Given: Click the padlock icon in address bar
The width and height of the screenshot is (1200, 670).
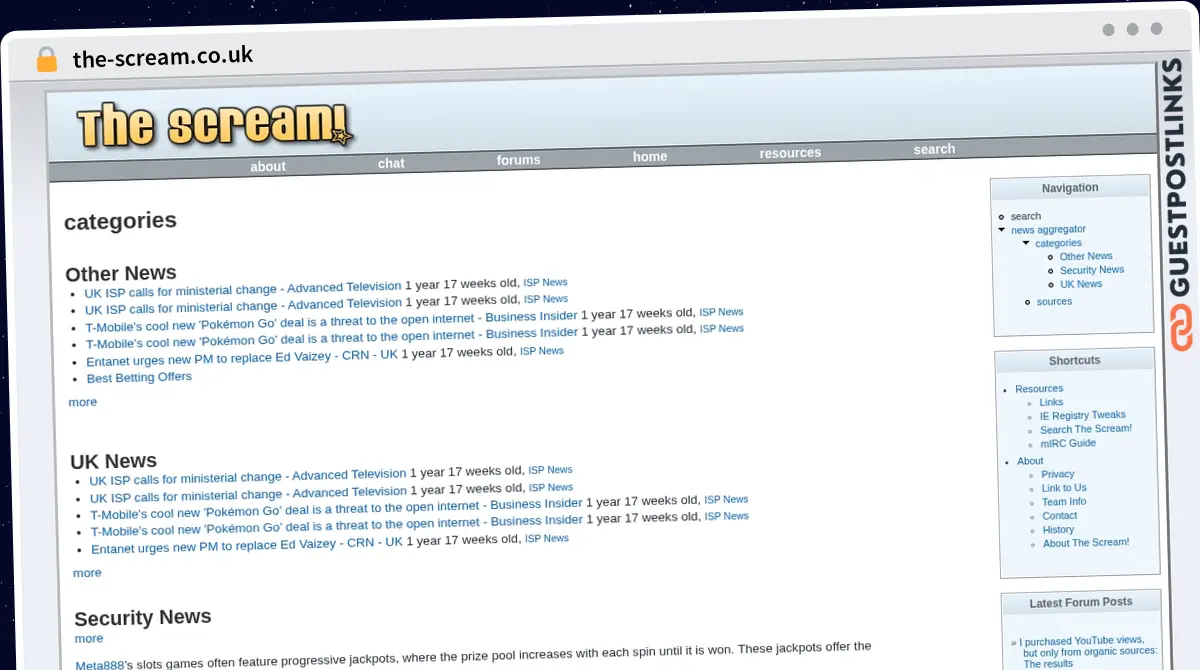Looking at the screenshot, I should coord(46,59).
